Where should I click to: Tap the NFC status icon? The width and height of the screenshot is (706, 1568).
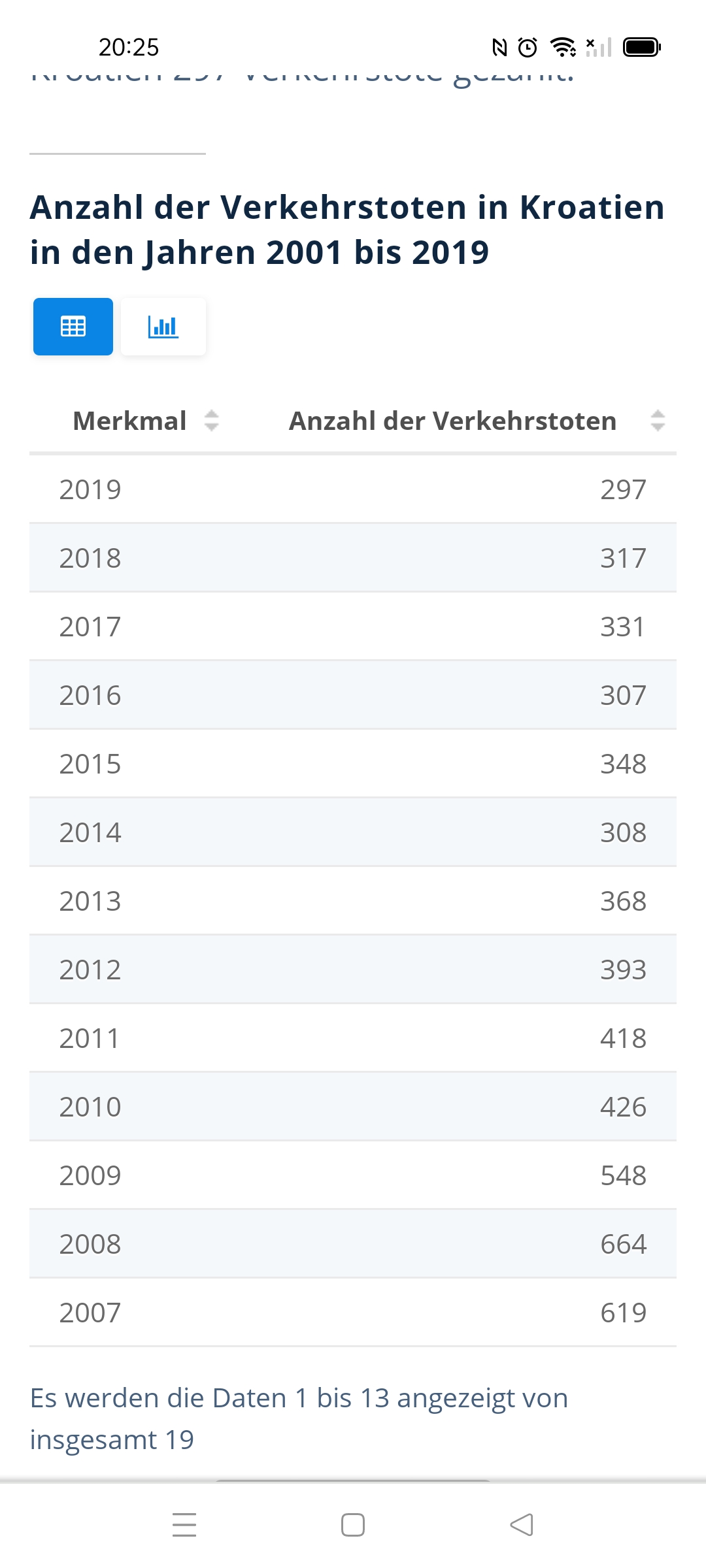click(x=499, y=47)
